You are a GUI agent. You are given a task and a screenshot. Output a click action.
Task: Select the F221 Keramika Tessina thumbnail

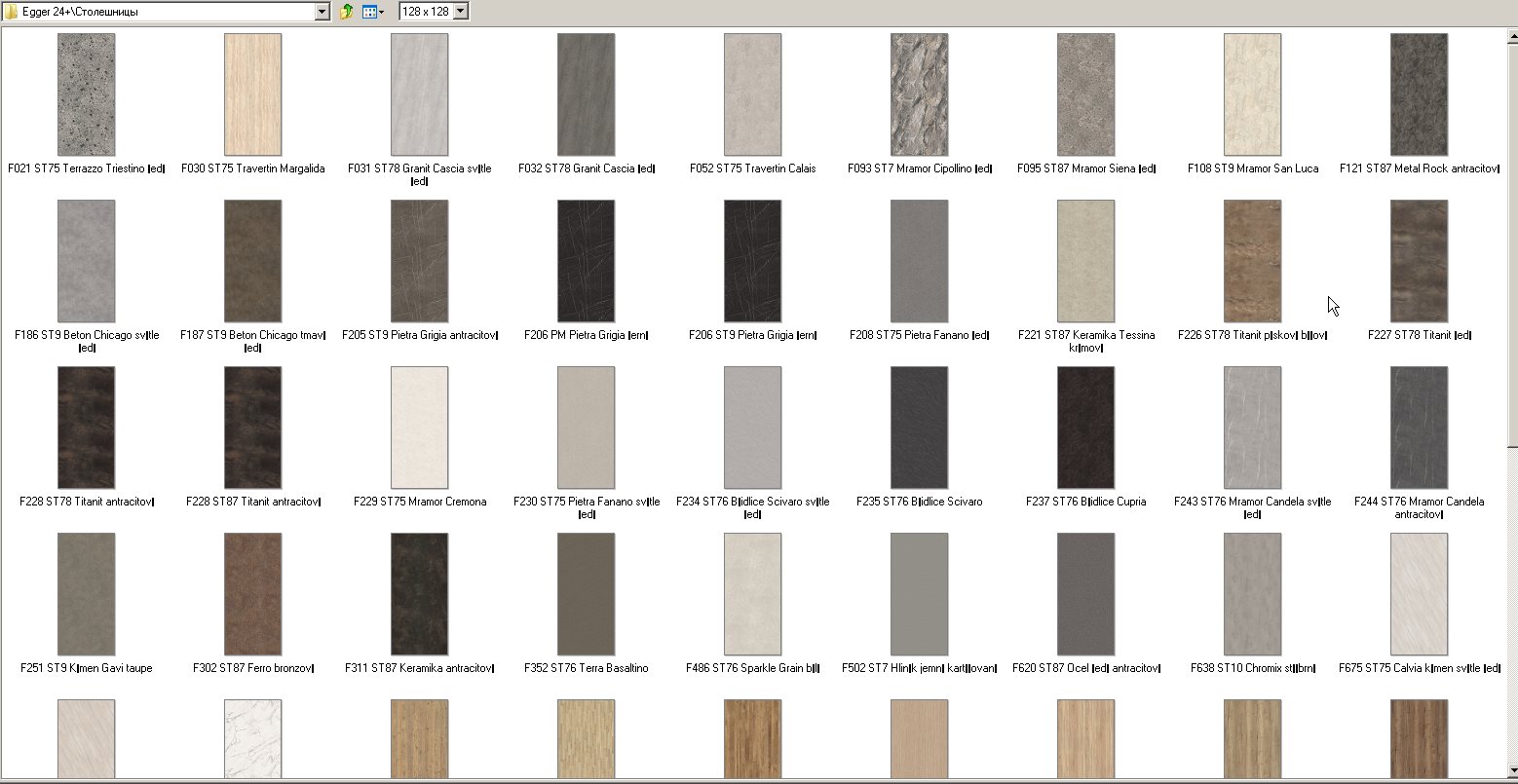click(x=1085, y=261)
